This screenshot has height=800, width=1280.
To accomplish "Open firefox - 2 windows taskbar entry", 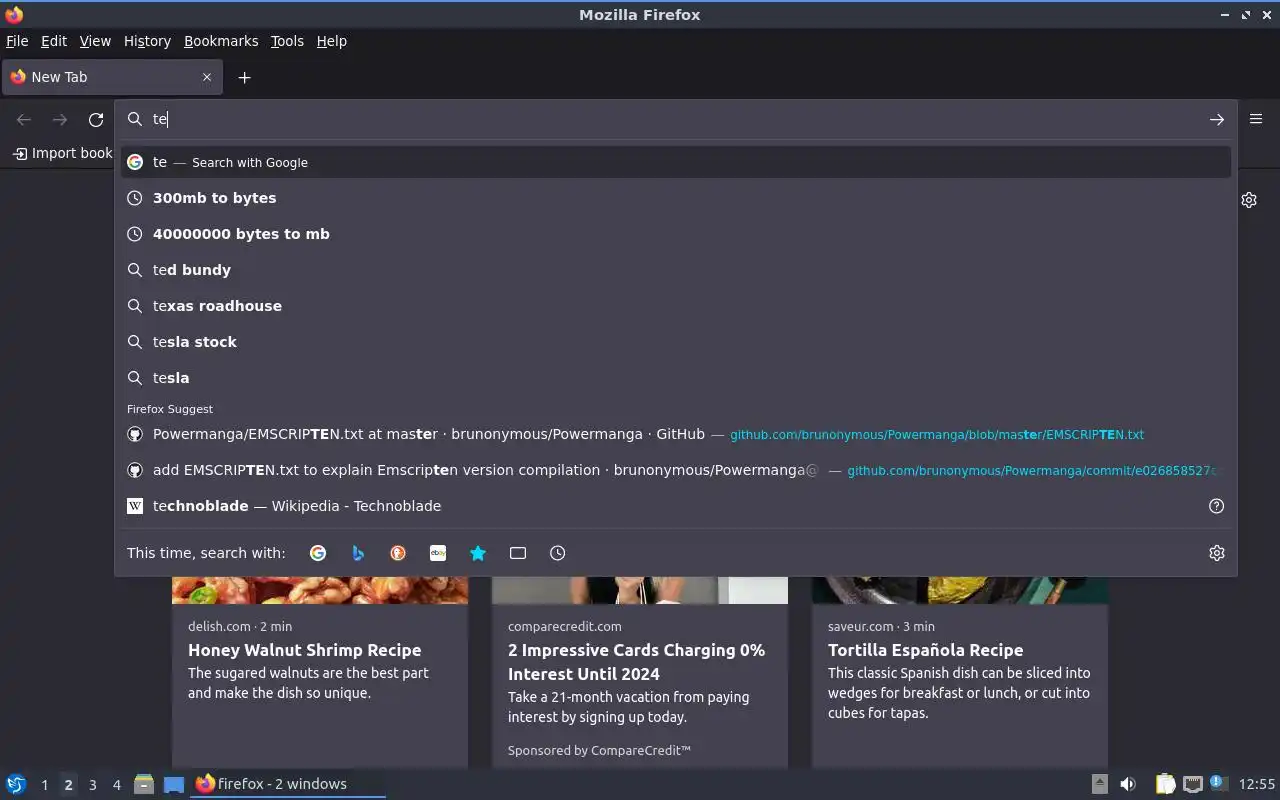I will [x=288, y=784].
